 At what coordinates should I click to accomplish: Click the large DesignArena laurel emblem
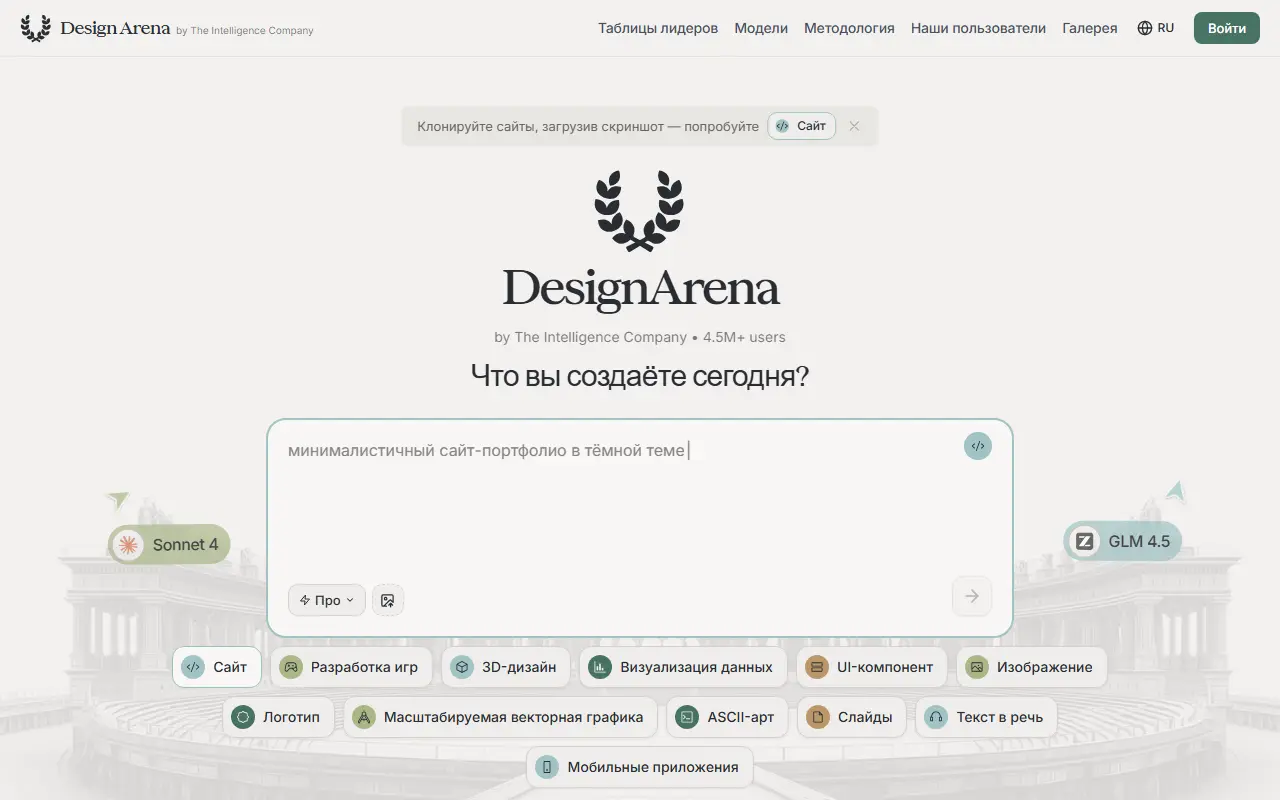(x=640, y=210)
